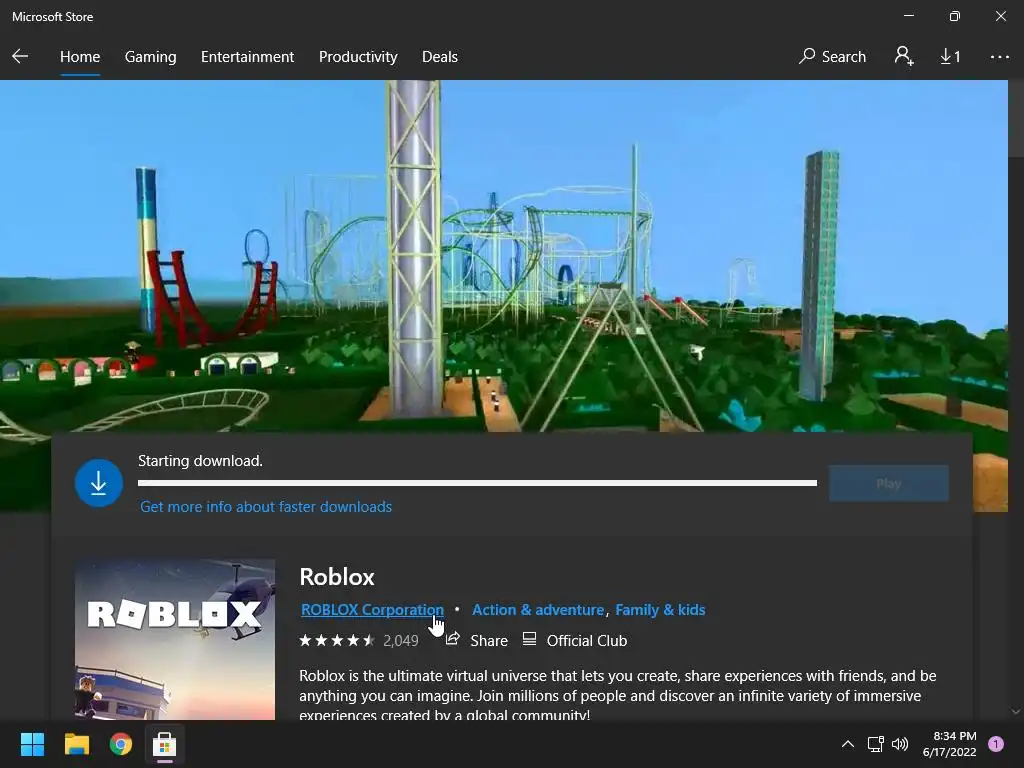Click the Official Club icon
Viewport: 1024px width, 768px height.
pyautogui.click(x=530, y=639)
